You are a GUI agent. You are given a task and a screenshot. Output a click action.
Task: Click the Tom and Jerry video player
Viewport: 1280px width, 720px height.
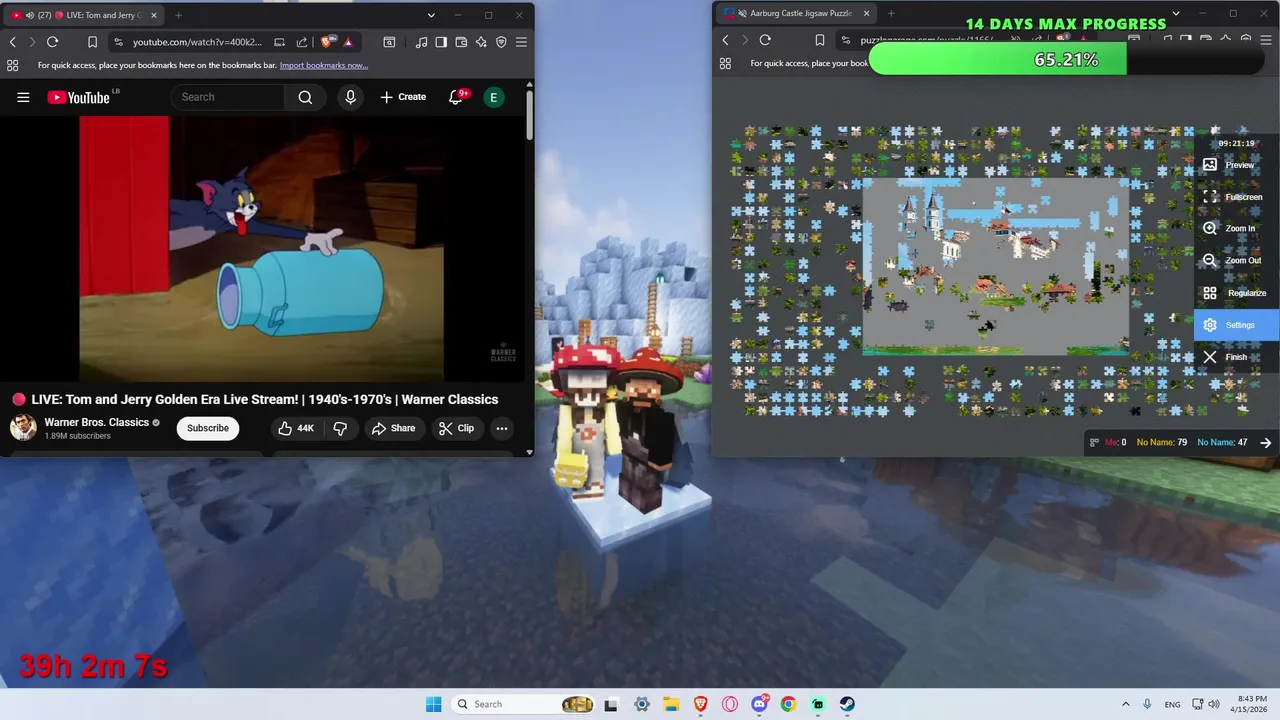(x=261, y=248)
